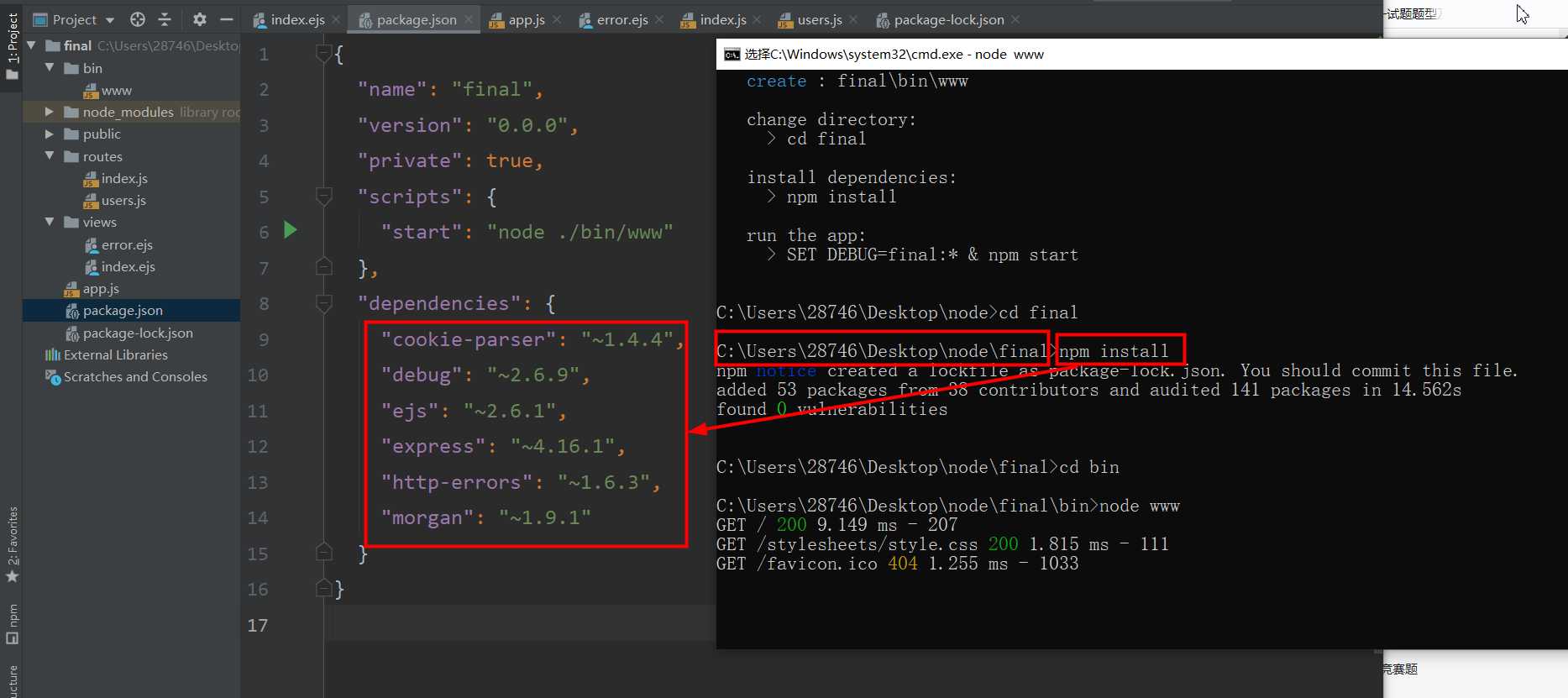Close the error.ejs tab
This screenshot has height=698, width=1568.
659,20
